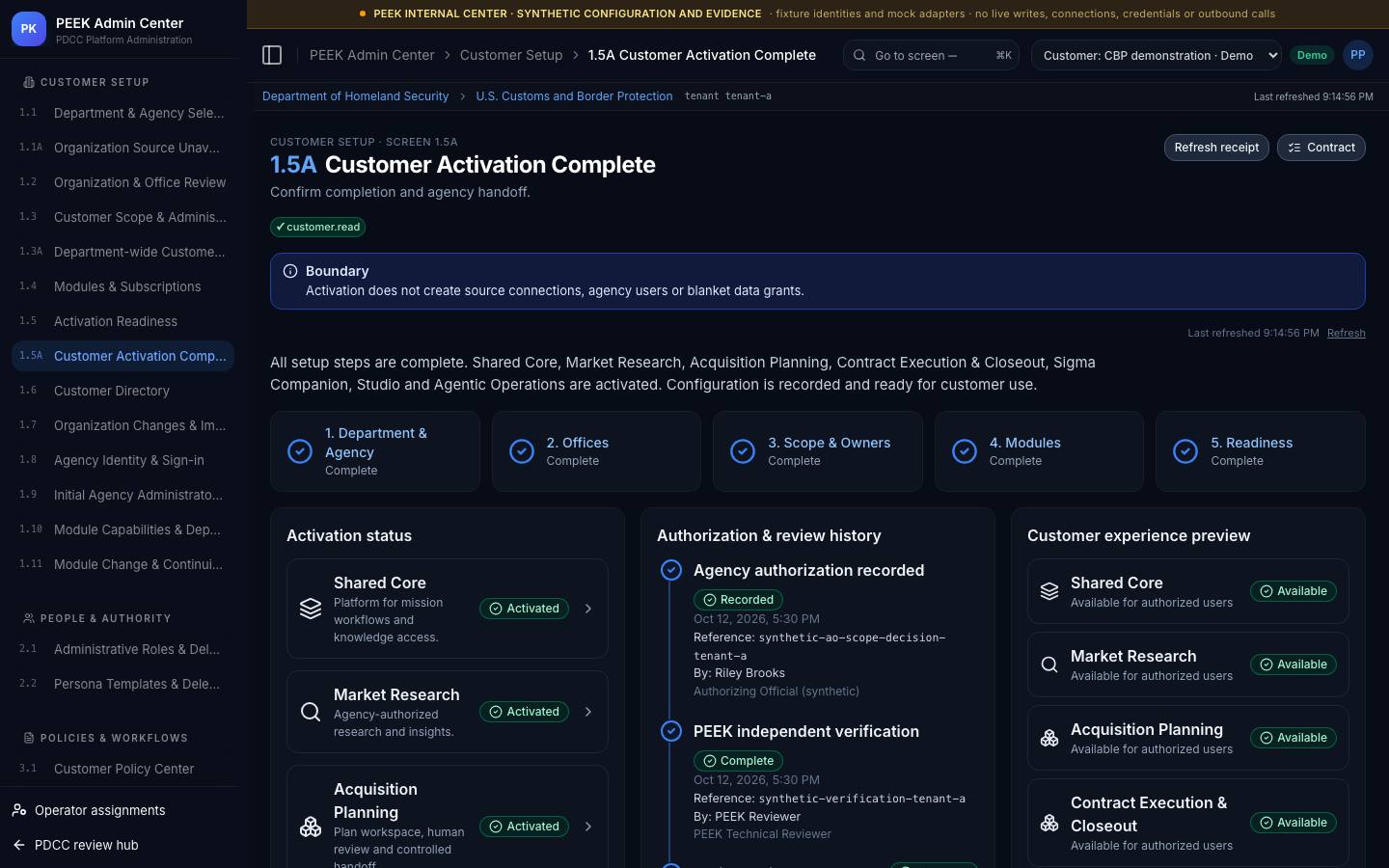Open the 3. Scope & Owners step card
1389x868 pixels.
click(818, 451)
